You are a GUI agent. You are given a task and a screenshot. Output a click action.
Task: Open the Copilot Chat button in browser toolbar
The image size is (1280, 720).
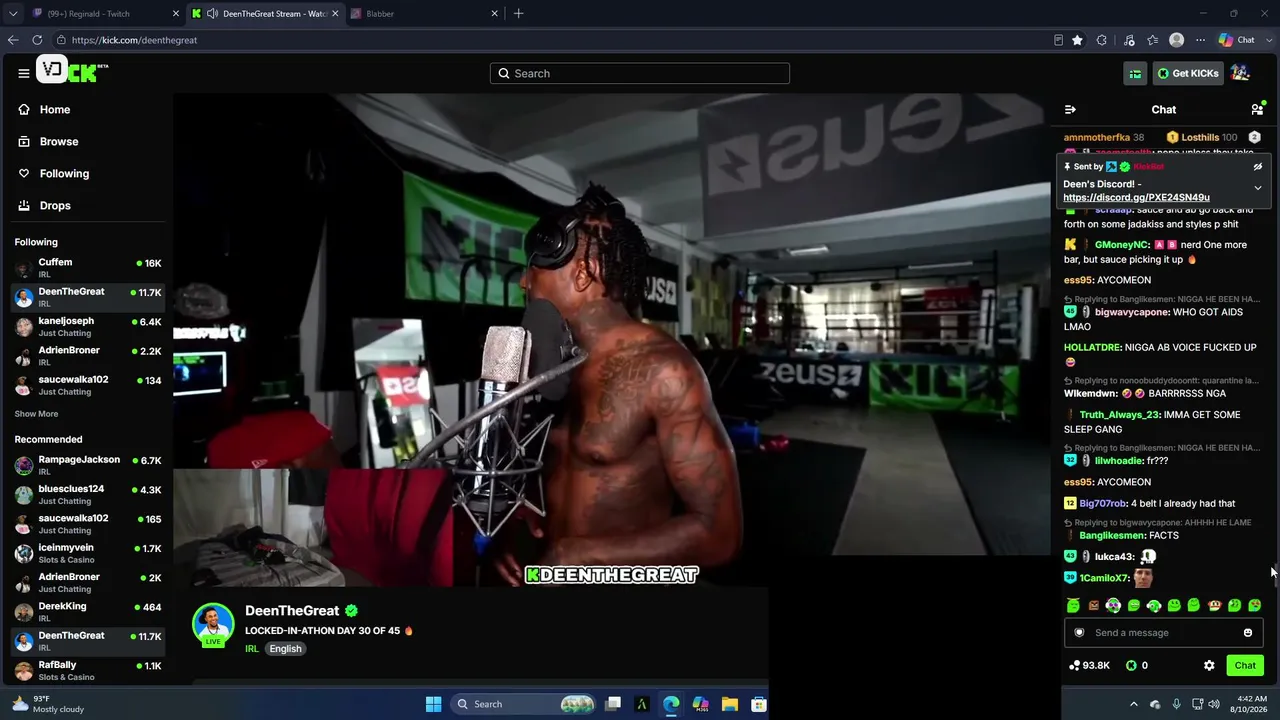[1237, 40]
